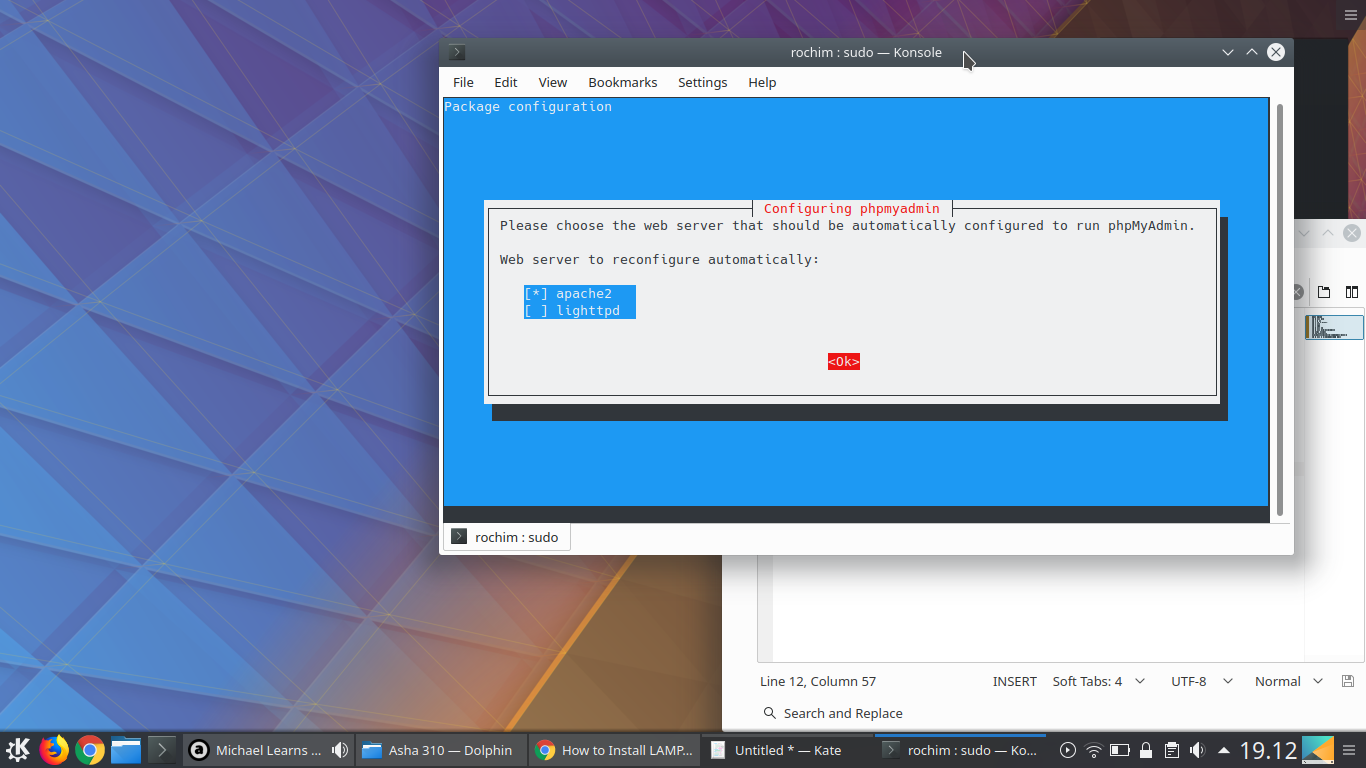Click the 19.12 clock
The height and width of the screenshot is (768, 1366).
1268,750
